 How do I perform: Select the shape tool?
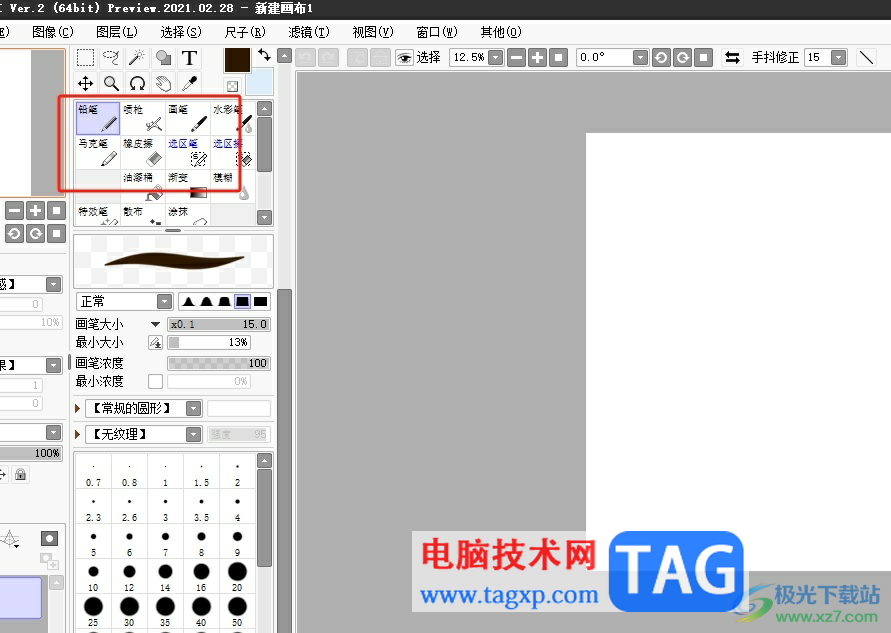pos(164,57)
